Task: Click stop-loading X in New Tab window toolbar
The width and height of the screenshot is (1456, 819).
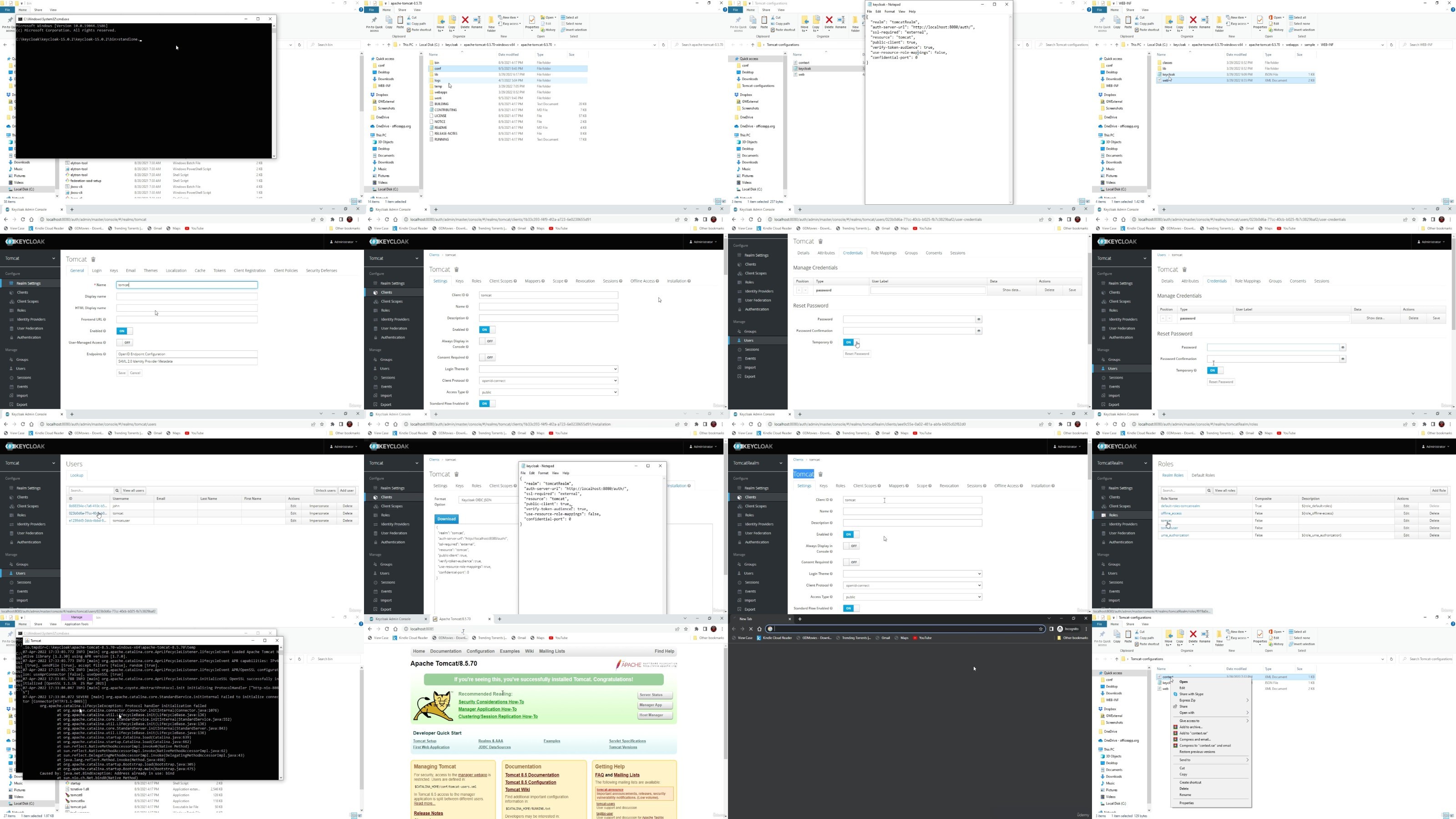Action: click(x=751, y=629)
